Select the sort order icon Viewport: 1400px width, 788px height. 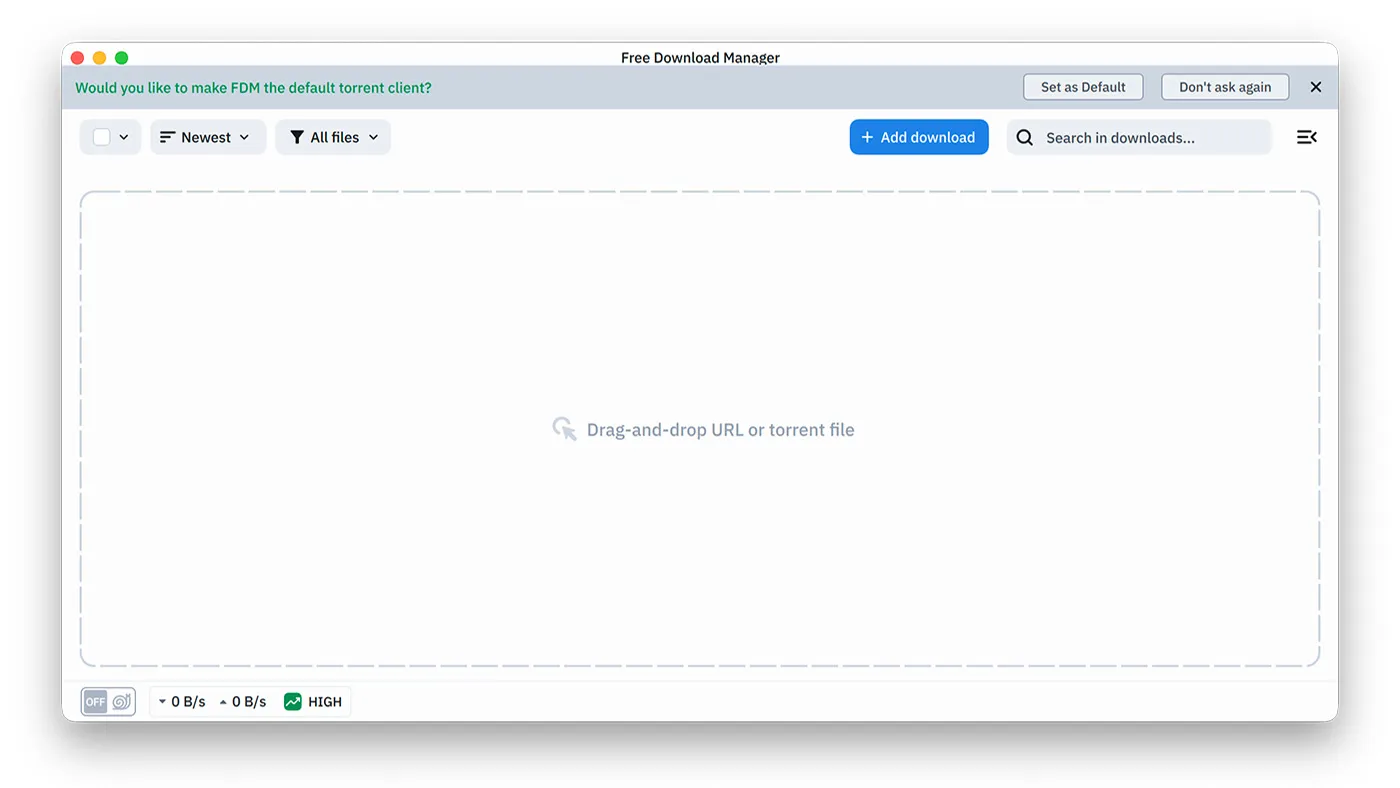point(167,137)
